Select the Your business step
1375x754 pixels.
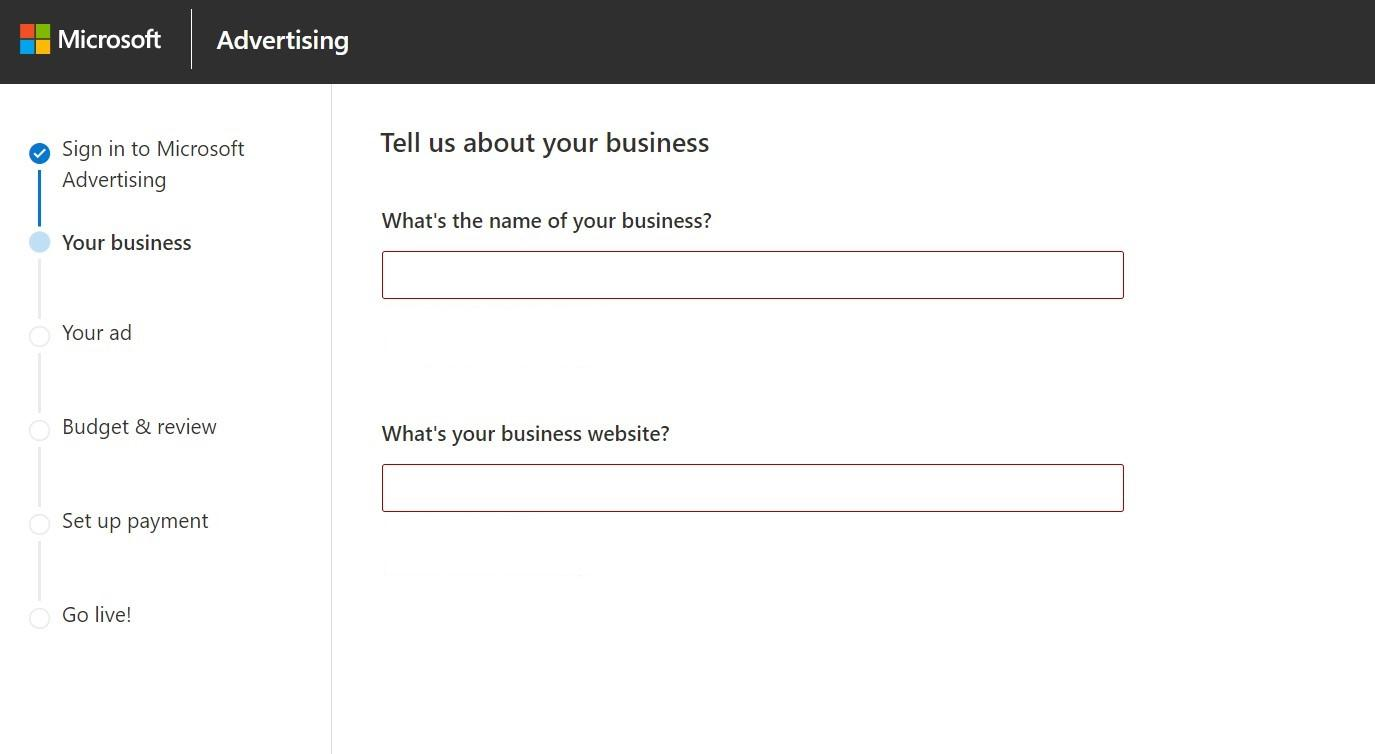126,242
